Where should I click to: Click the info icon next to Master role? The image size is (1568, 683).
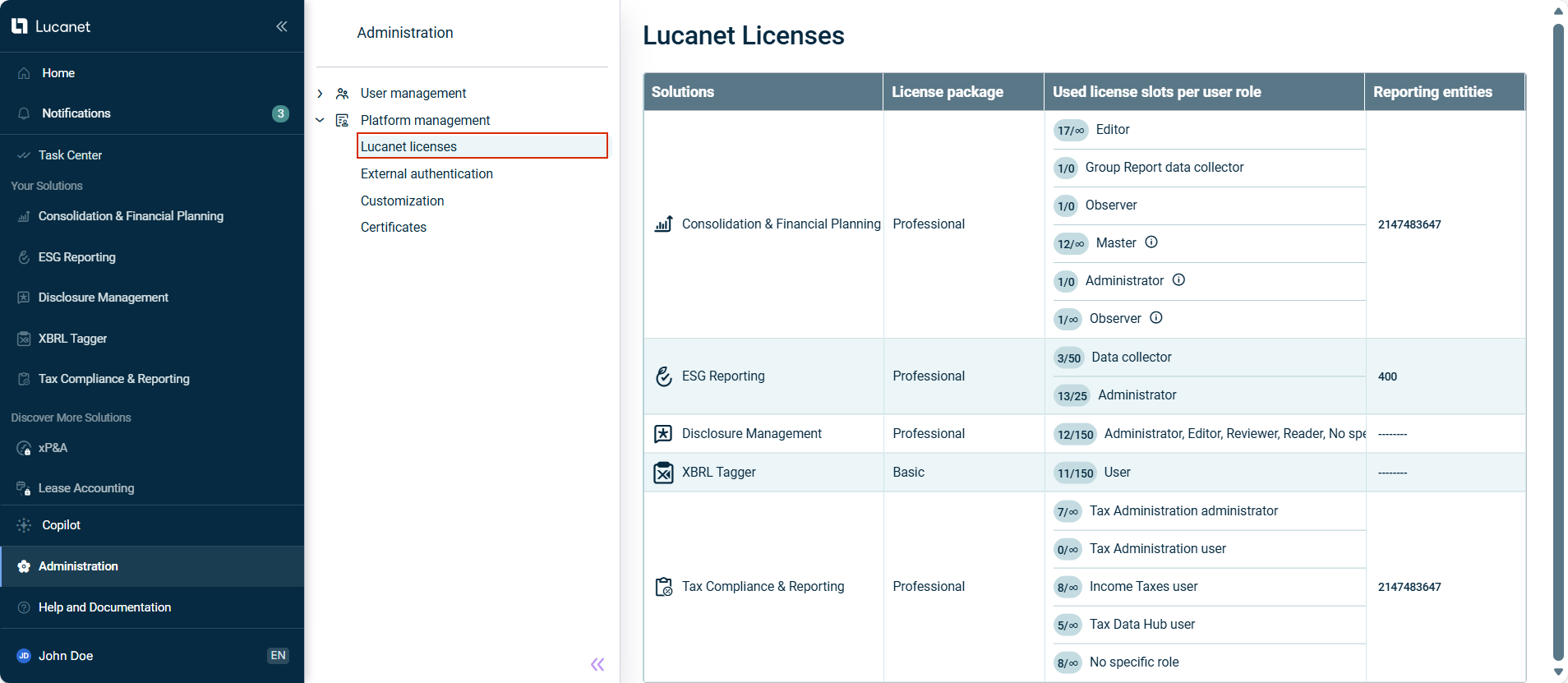pos(1151,242)
